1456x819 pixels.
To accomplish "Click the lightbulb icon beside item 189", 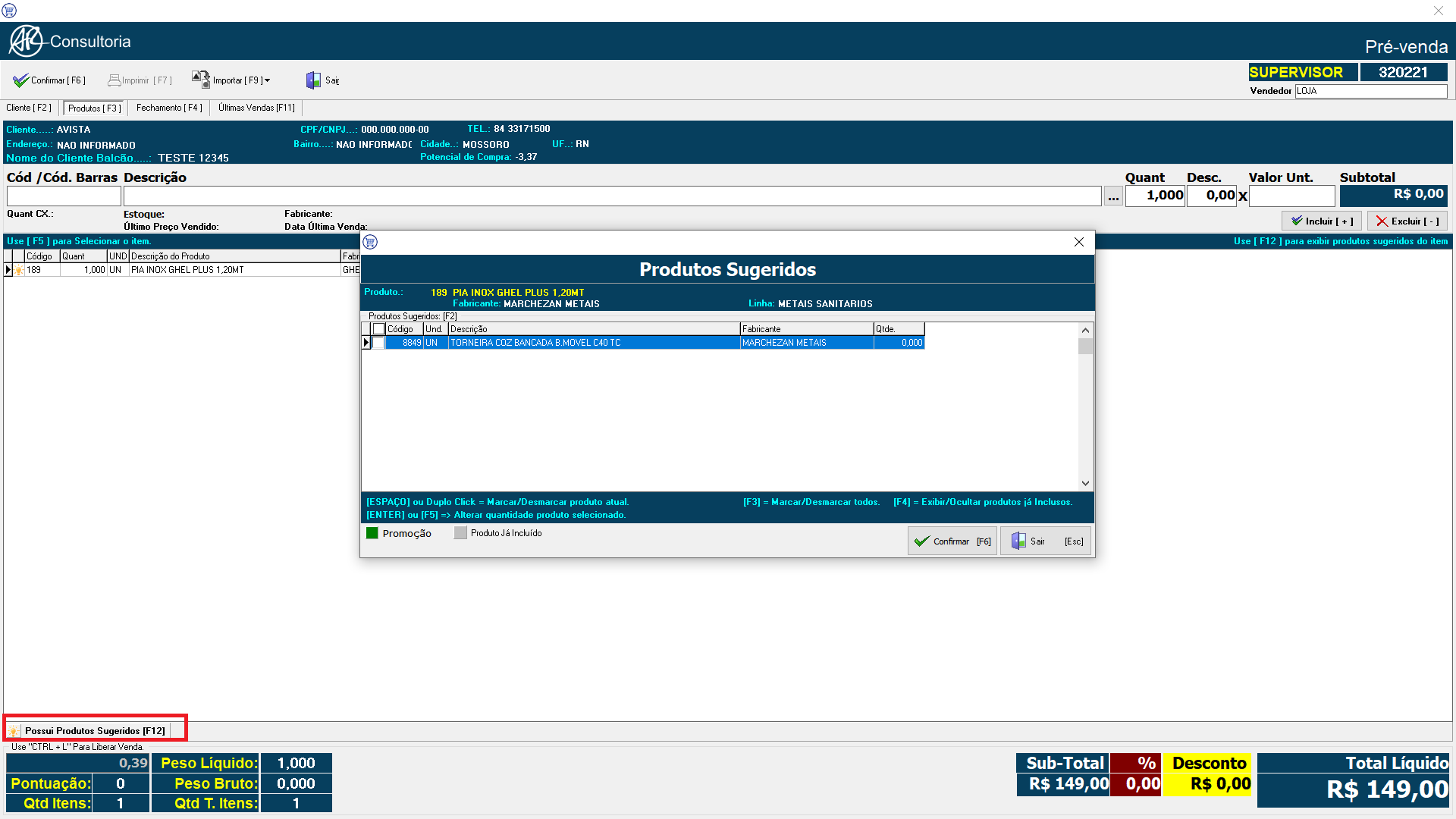I will pyautogui.click(x=19, y=270).
